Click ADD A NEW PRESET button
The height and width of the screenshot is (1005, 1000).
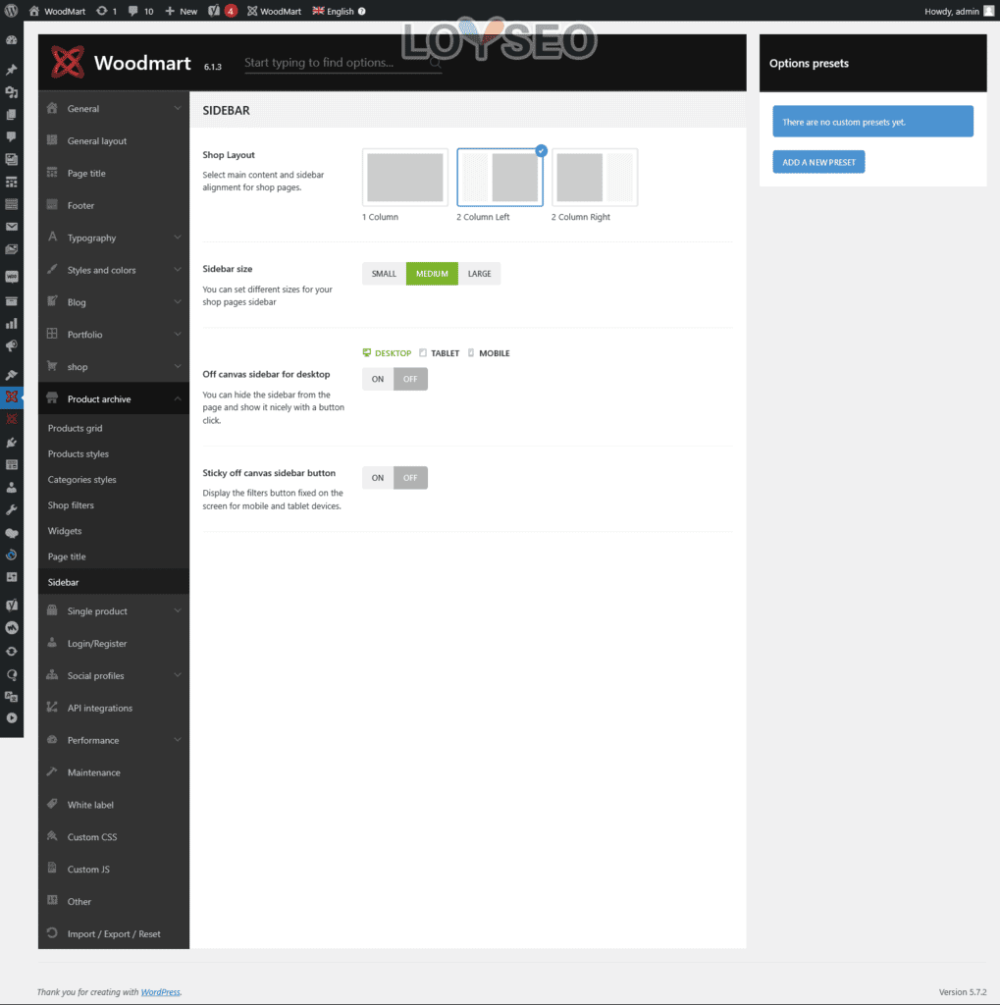coord(819,162)
